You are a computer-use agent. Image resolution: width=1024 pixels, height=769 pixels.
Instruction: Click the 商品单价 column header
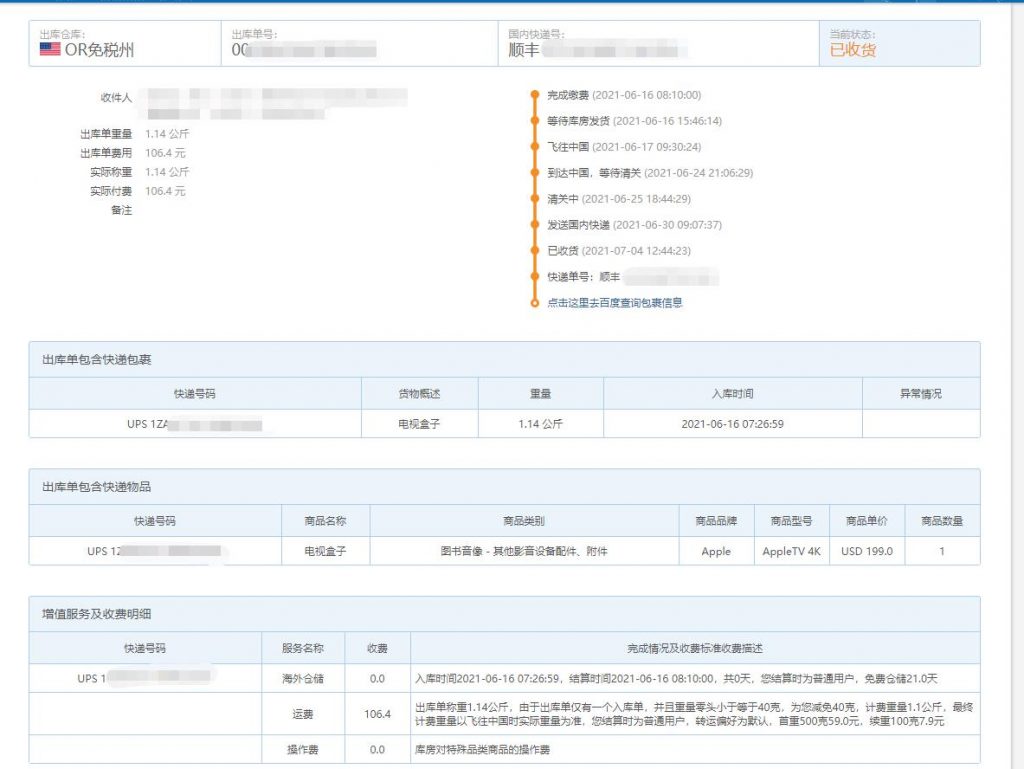pos(868,521)
